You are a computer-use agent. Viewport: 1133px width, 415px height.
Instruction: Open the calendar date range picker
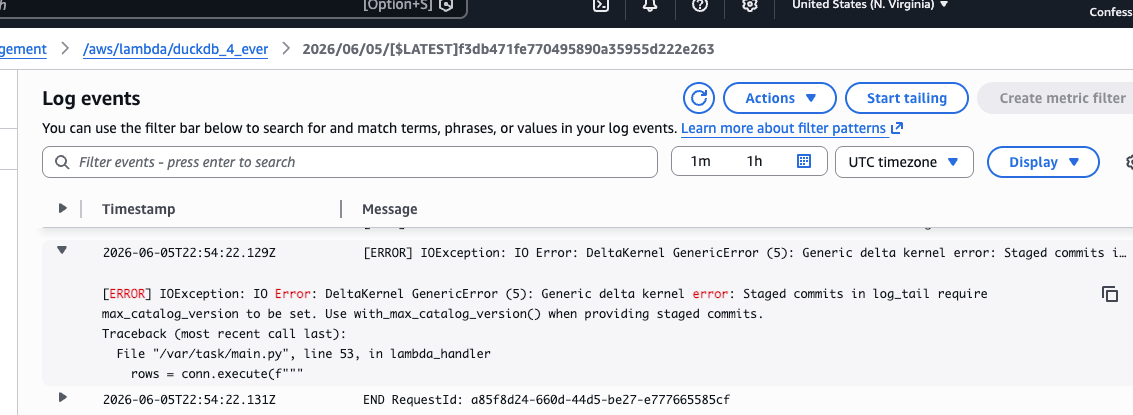point(804,161)
